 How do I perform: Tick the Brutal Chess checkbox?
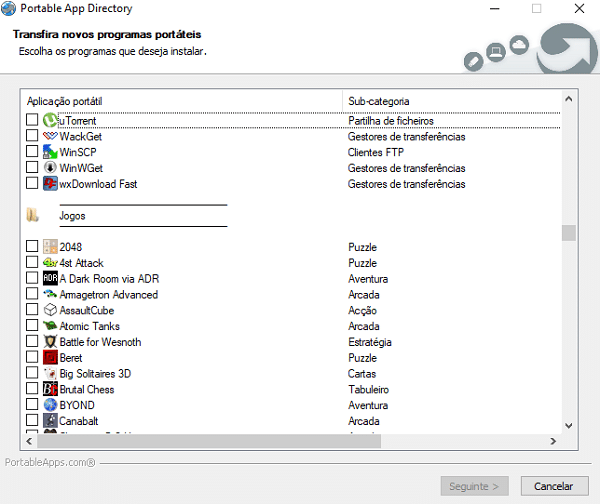32,388
